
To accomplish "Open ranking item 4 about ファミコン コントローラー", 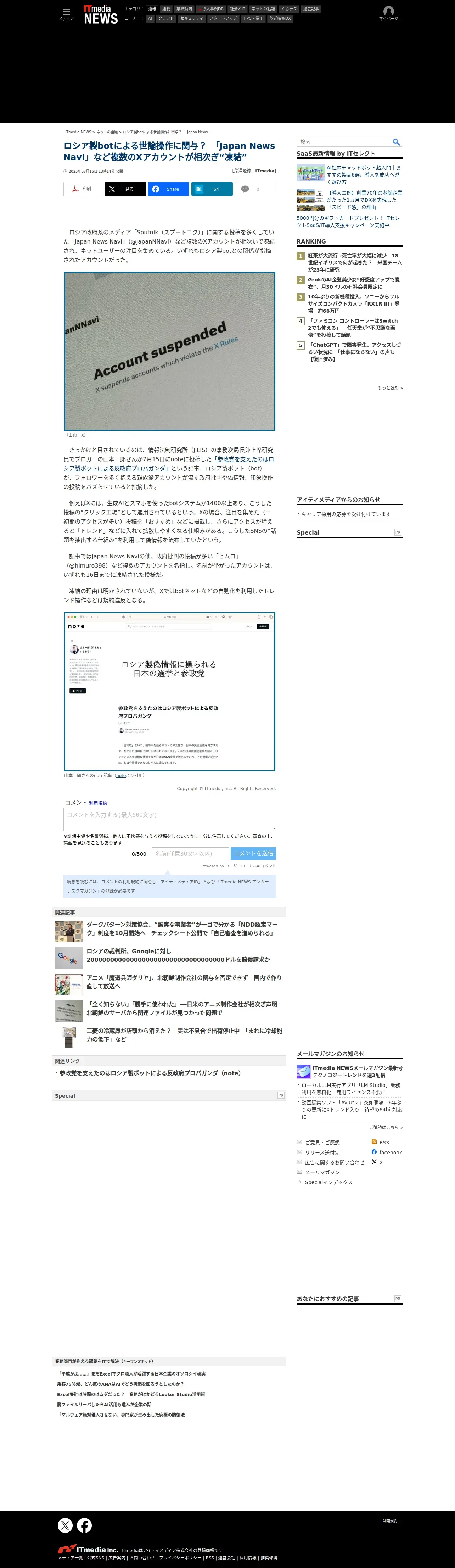I will point(353,328).
